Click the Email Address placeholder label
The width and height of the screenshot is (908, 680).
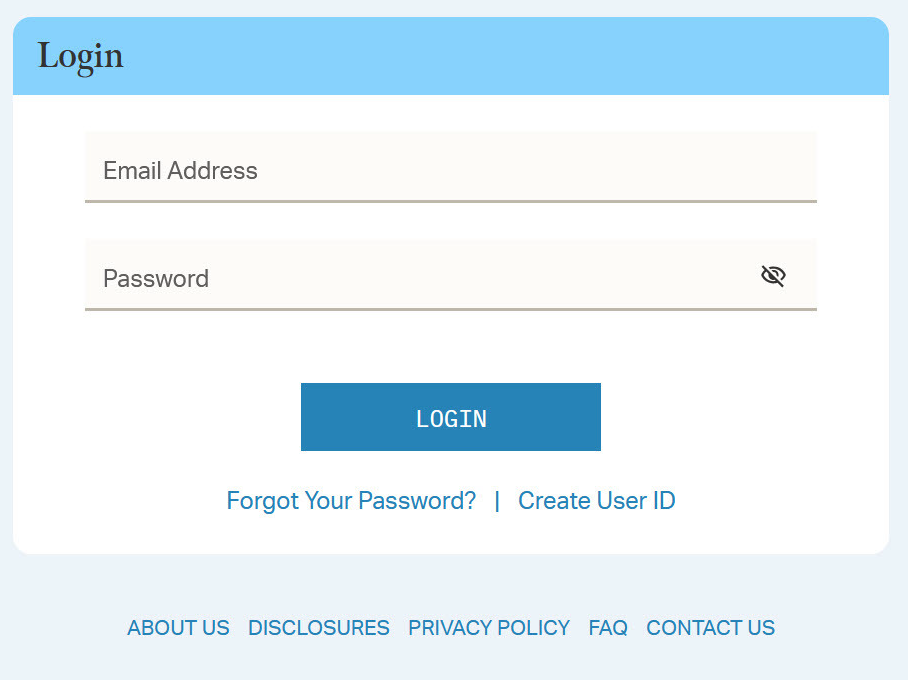tap(180, 171)
